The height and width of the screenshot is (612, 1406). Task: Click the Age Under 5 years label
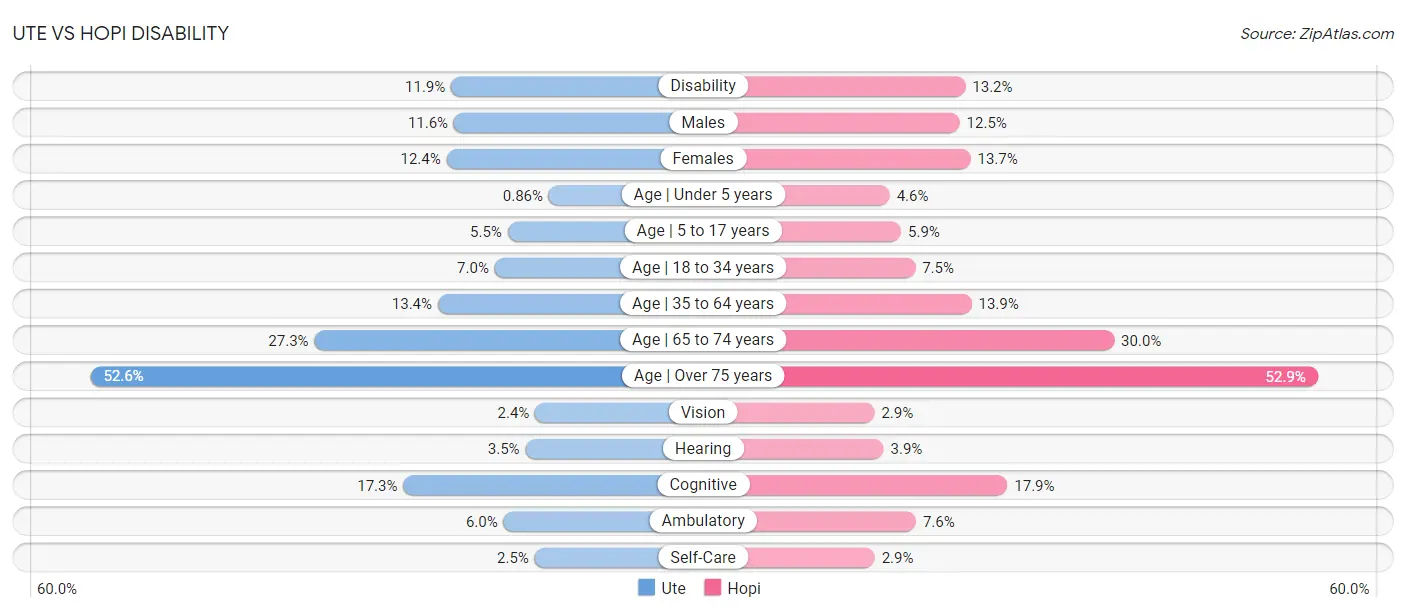pyautogui.click(x=703, y=195)
